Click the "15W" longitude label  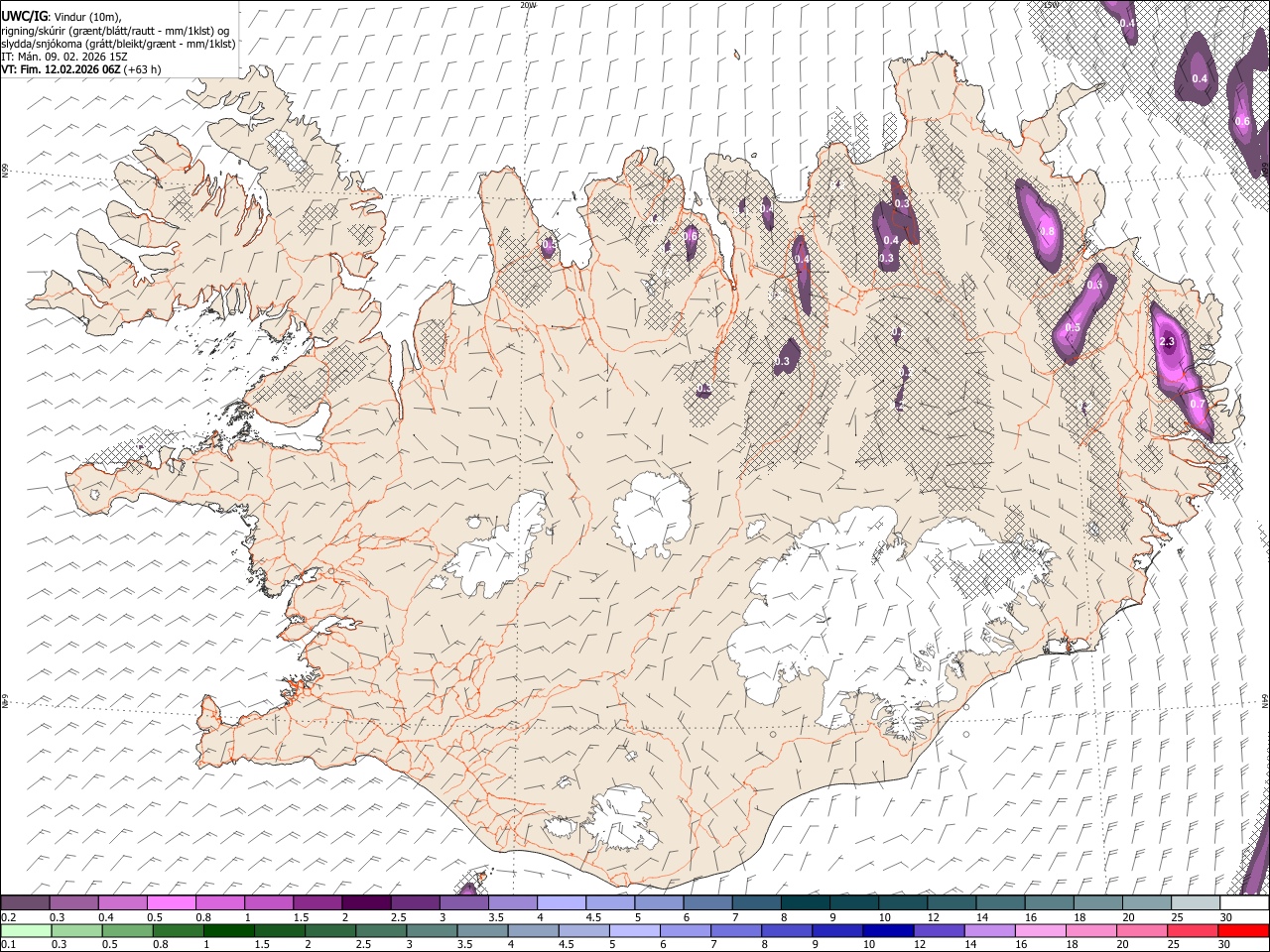point(1051,5)
